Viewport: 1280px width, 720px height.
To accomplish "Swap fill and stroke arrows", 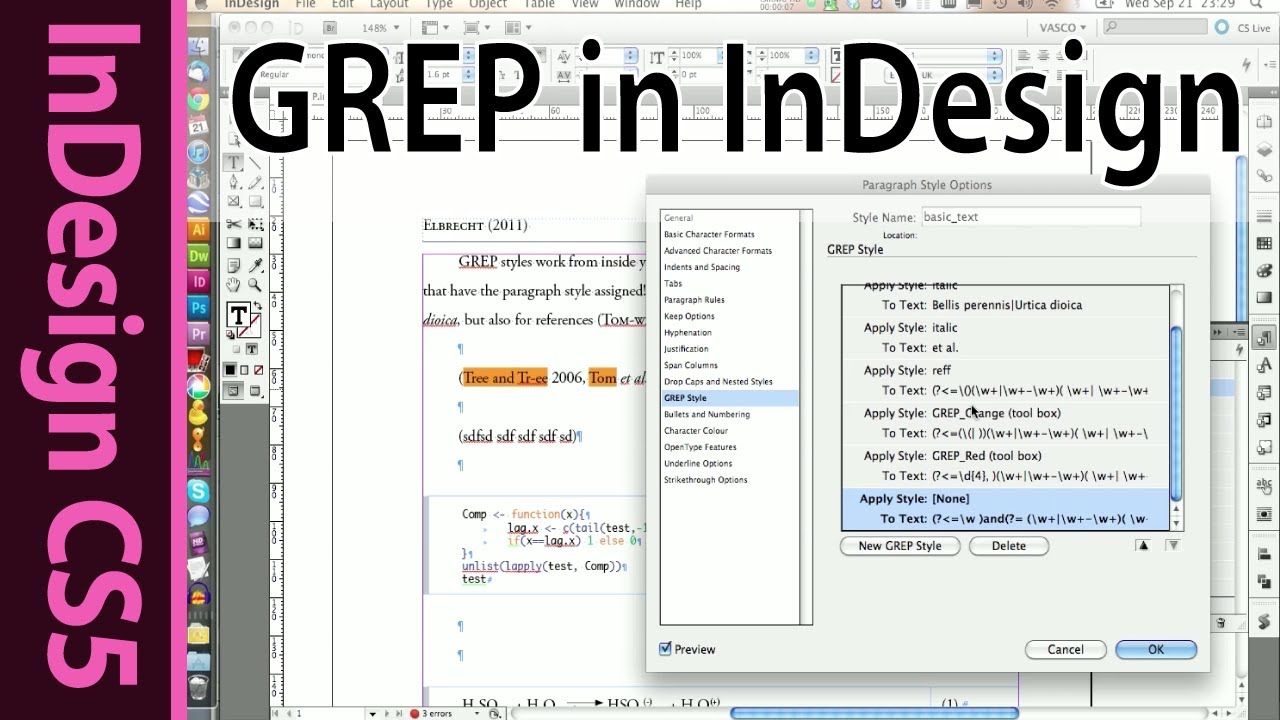I will click(258, 305).
